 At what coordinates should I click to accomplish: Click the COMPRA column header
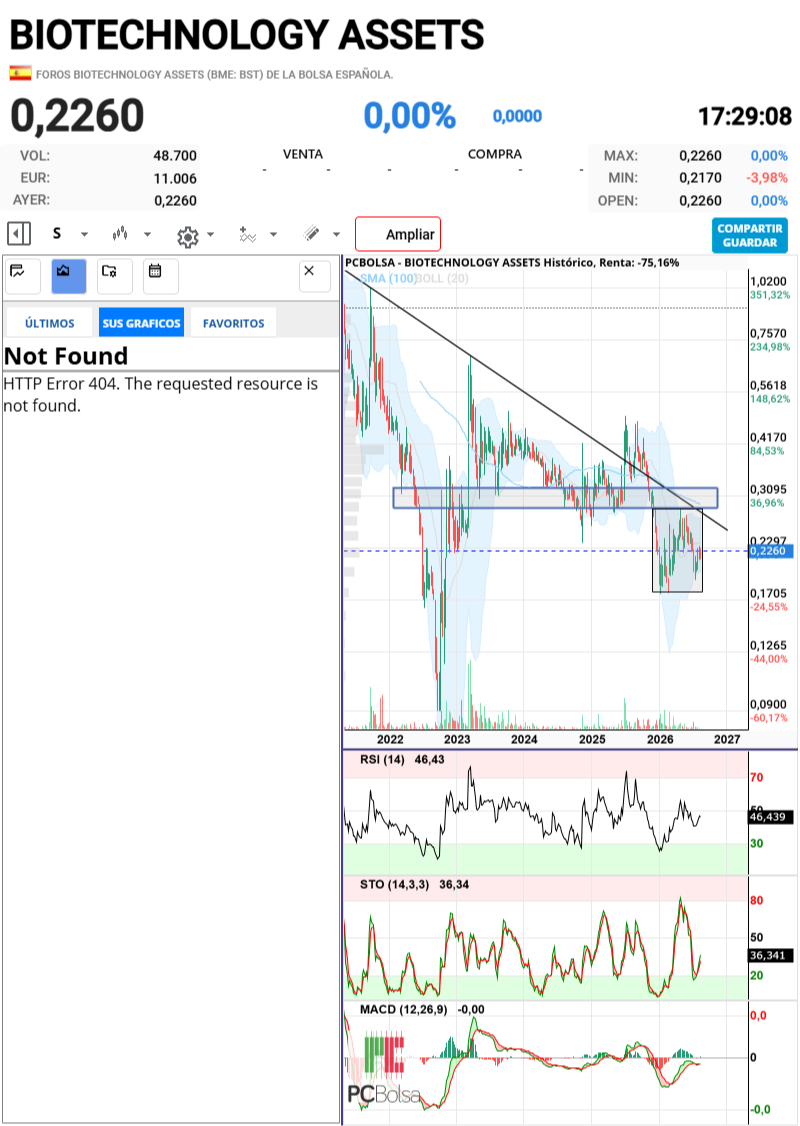[495, 154]
